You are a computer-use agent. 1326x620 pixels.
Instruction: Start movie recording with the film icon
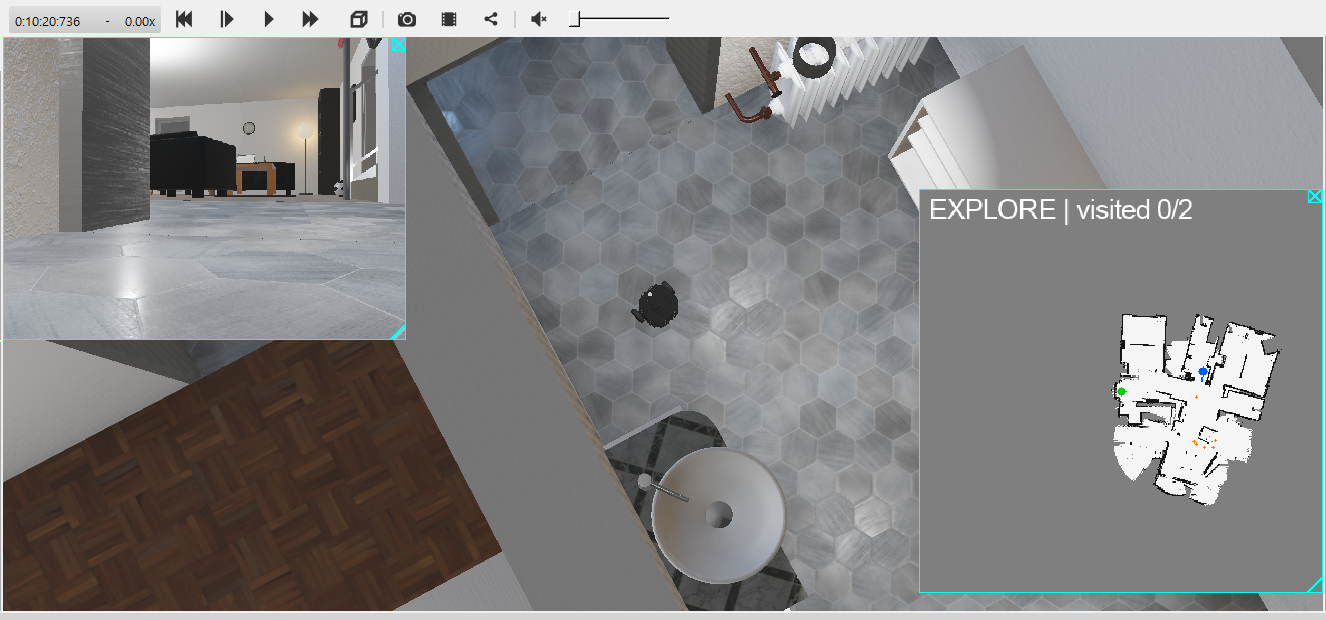[449, 19]
